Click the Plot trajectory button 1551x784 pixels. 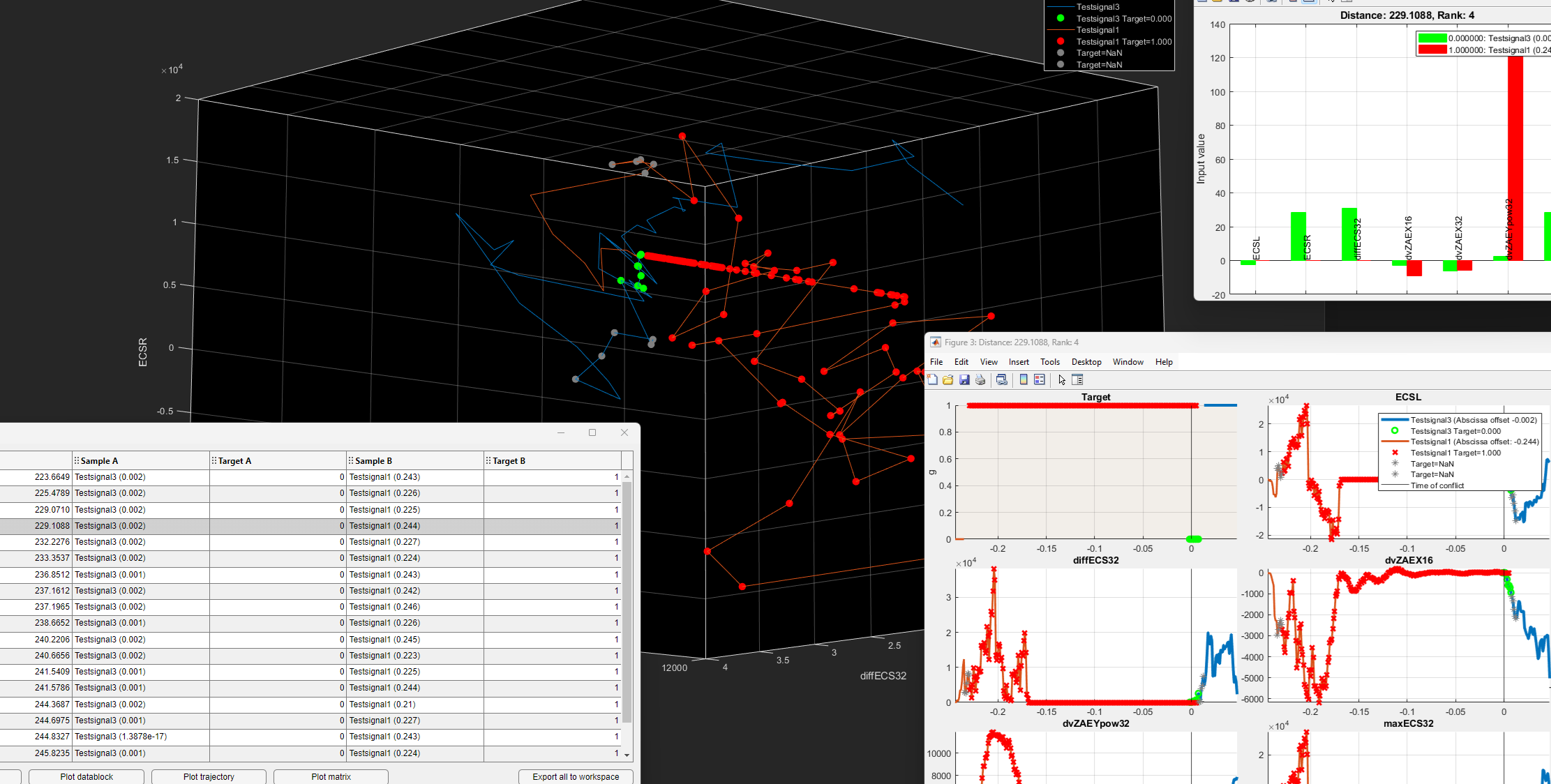[x=209, y=776]
